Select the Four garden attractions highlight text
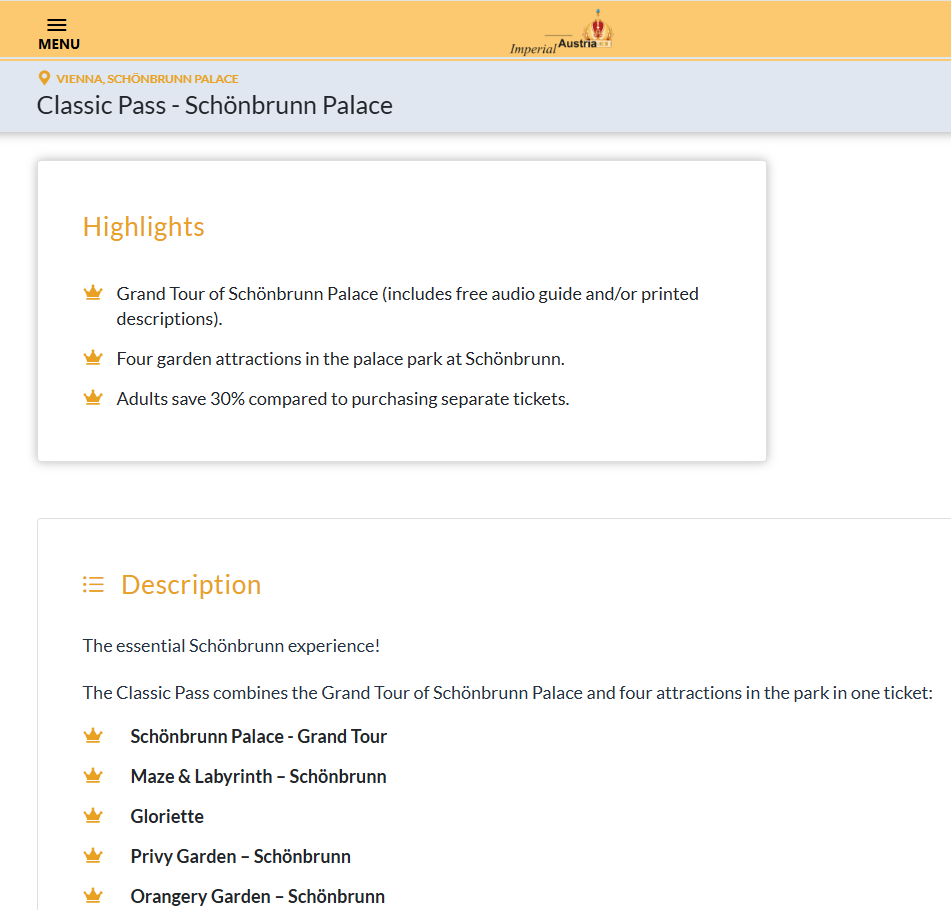Screen dimensions: 951x910 tap(340, 359)
